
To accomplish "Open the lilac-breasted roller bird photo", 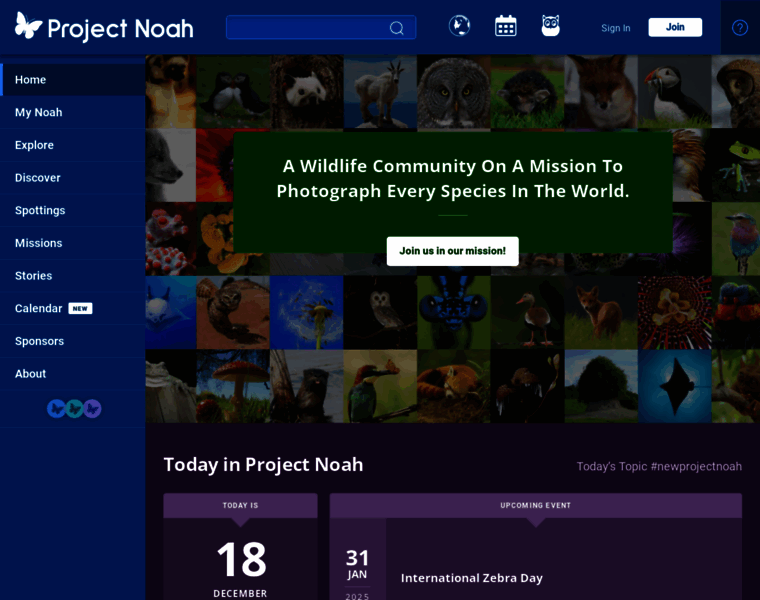I will coord(736,239).
